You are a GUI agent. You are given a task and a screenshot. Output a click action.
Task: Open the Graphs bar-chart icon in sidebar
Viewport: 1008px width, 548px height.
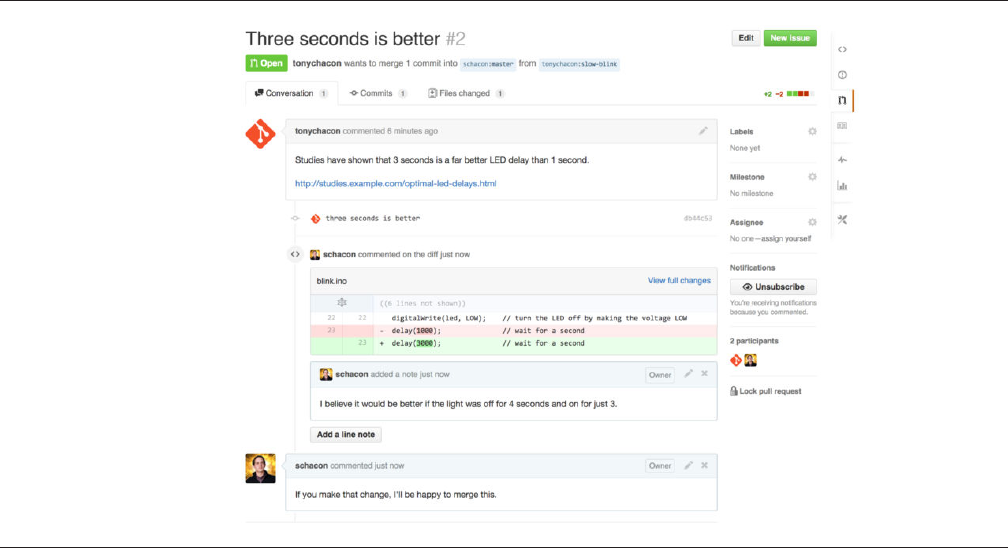[842, 185]
